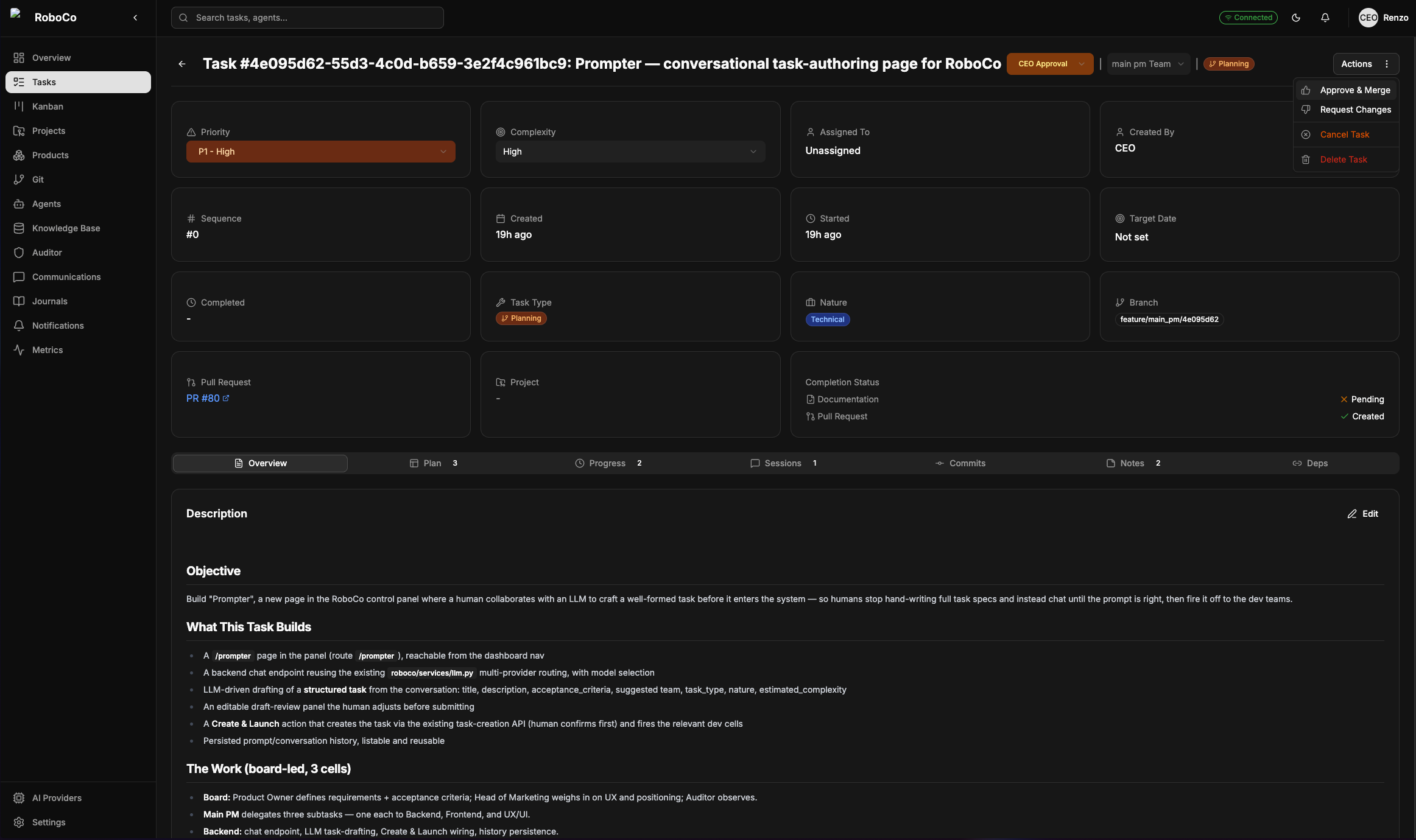Click the Search tasks, agents field

(x=308, y=18)
